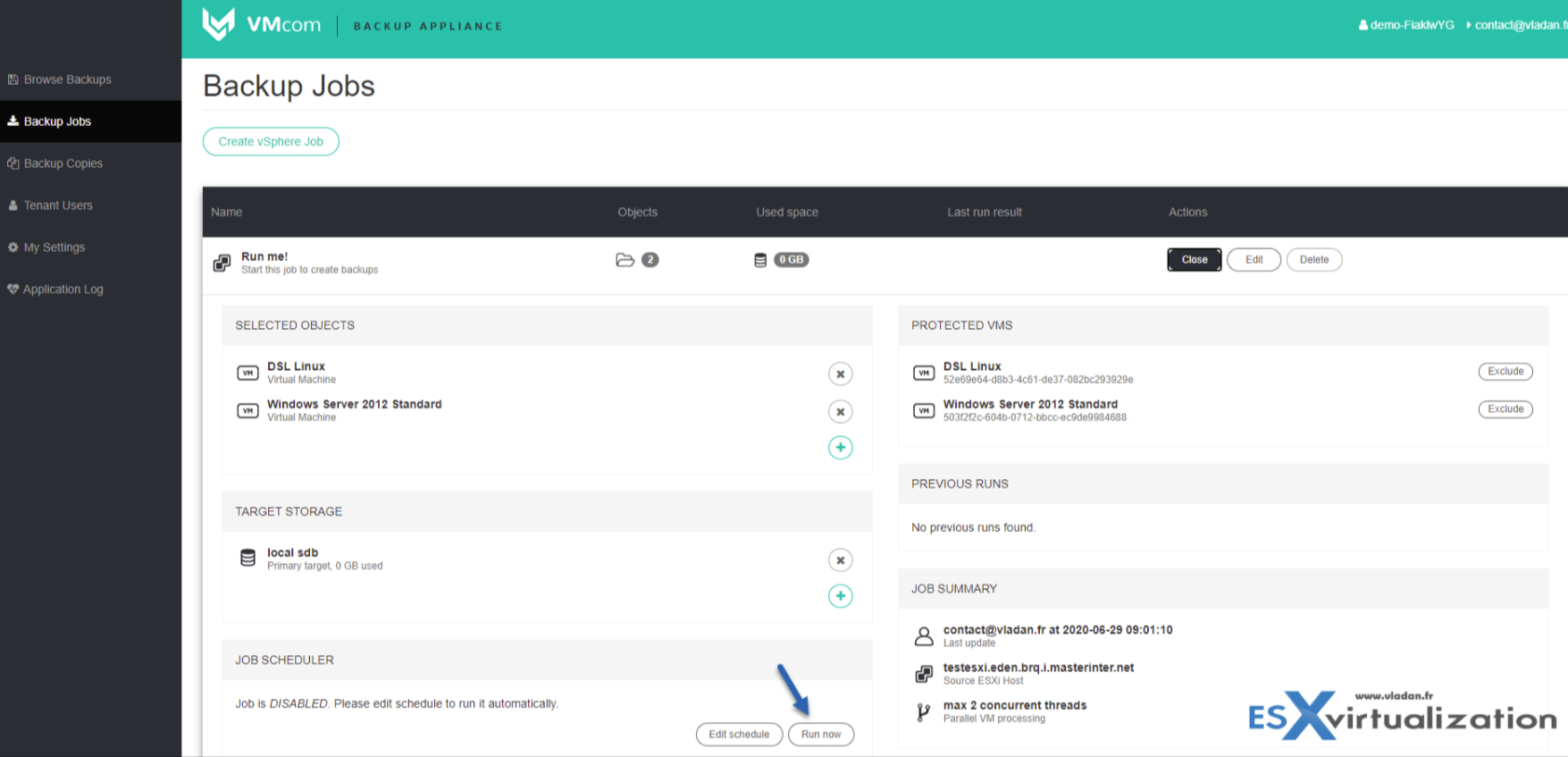Click the objects folder icon
The height and width of the screenshot is (757, 1568).
625,260
